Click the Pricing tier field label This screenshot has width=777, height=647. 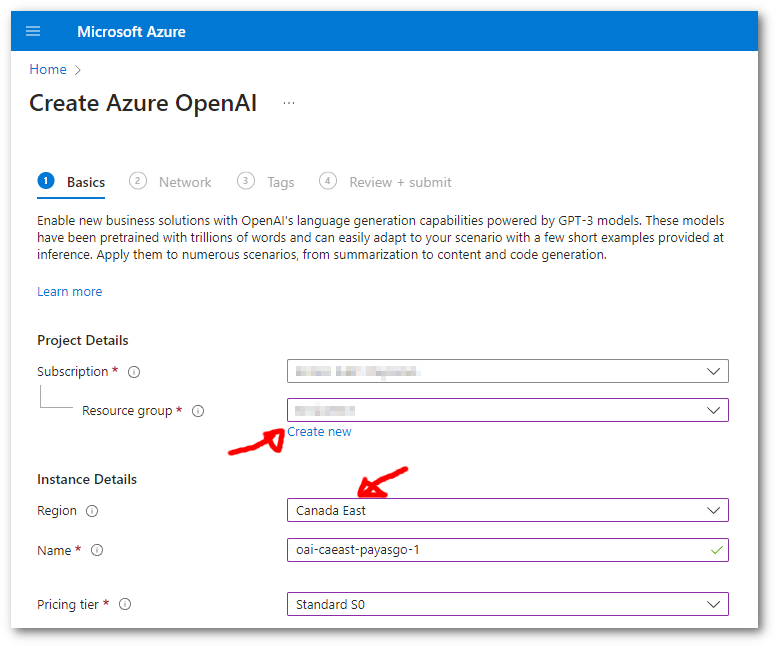click(x=68, y=604)
